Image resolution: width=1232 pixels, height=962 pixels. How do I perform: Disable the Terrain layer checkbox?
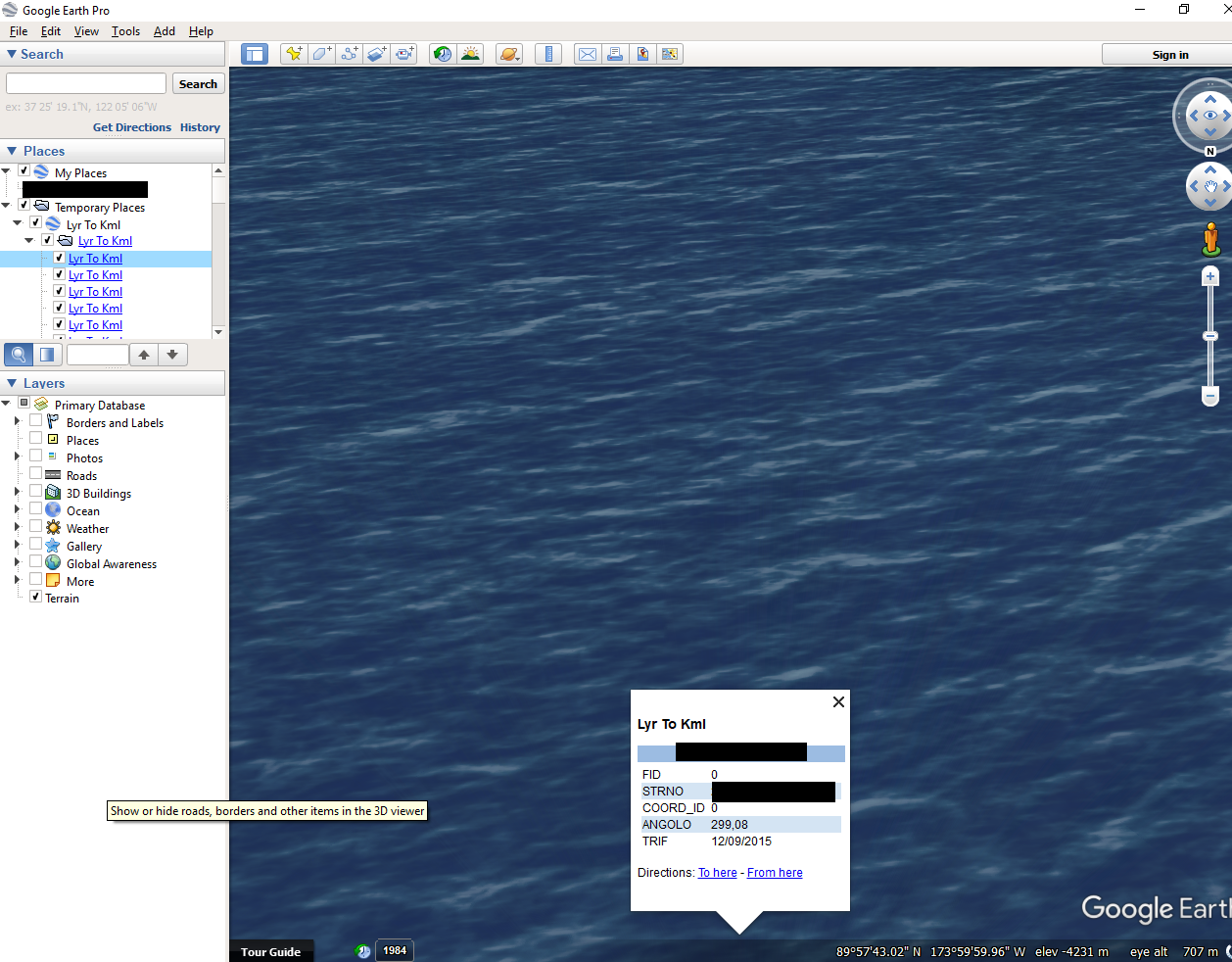(x=36, y=596)
